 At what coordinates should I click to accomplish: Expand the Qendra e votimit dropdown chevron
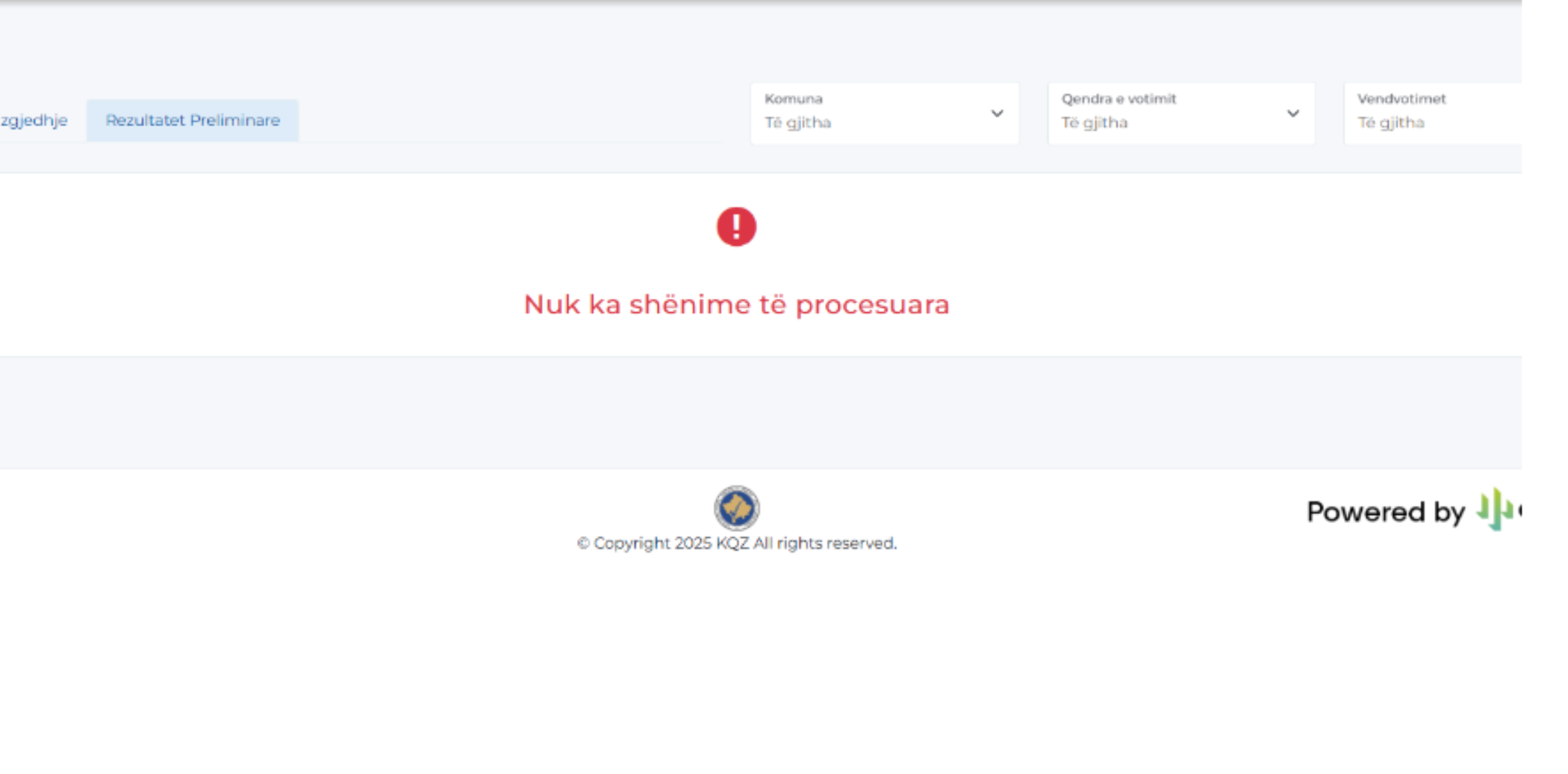pos(1293,114)
